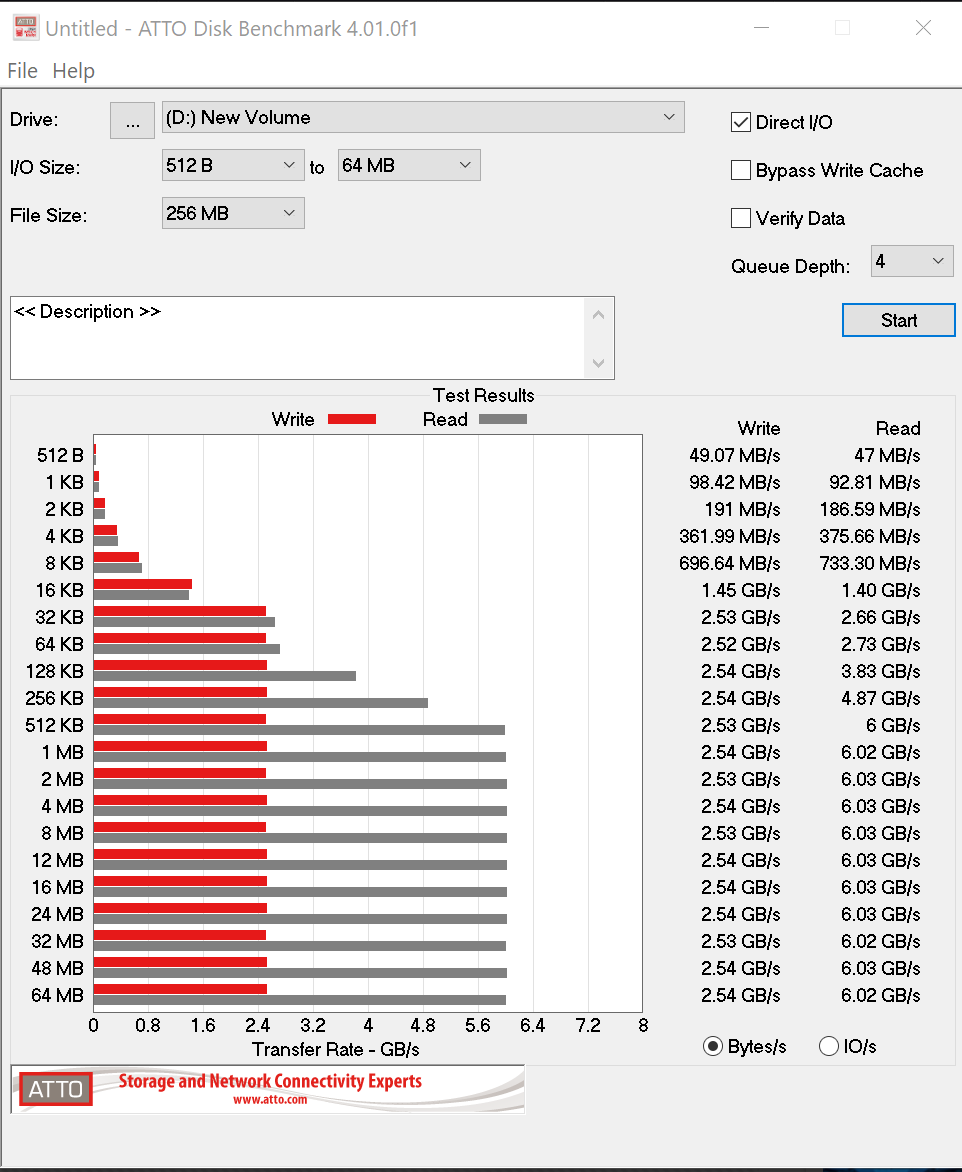Disable the Direct I/O checkbox
Image resolution: width=962 pixels, height=1172 pixels.
(x=741, y=123)
